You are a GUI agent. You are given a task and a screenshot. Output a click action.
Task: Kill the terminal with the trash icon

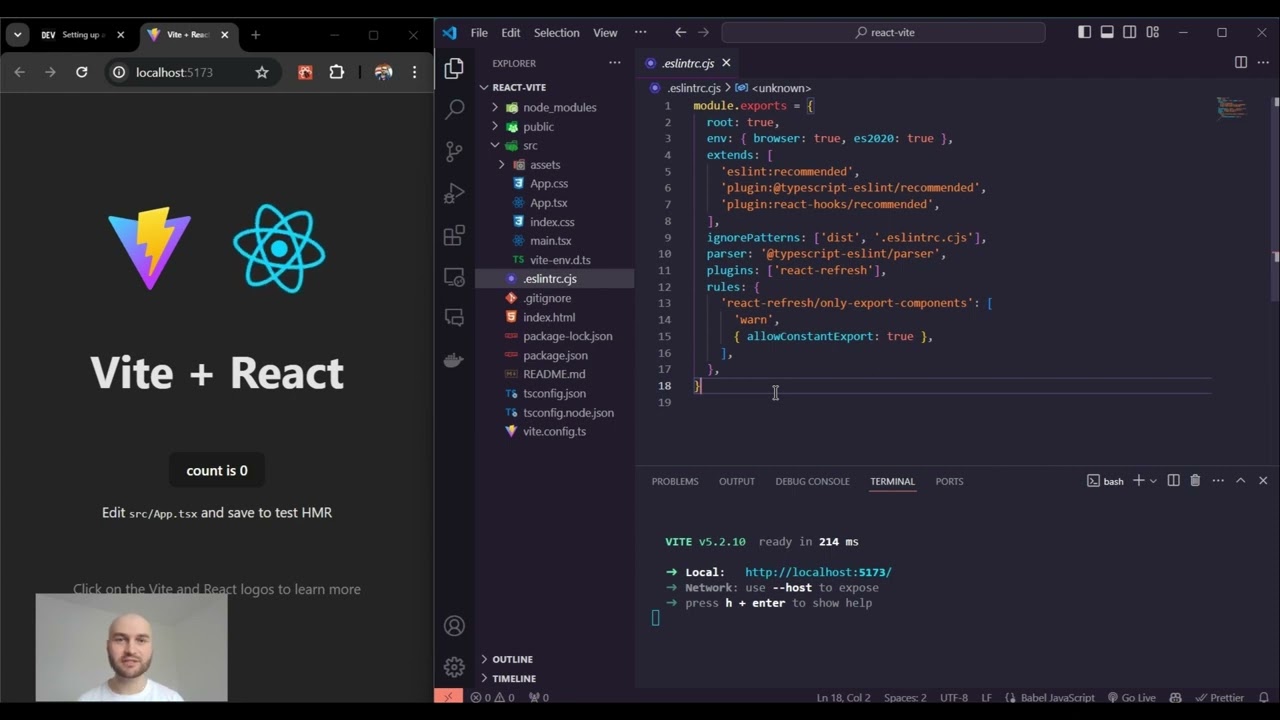coord(1195,481)
